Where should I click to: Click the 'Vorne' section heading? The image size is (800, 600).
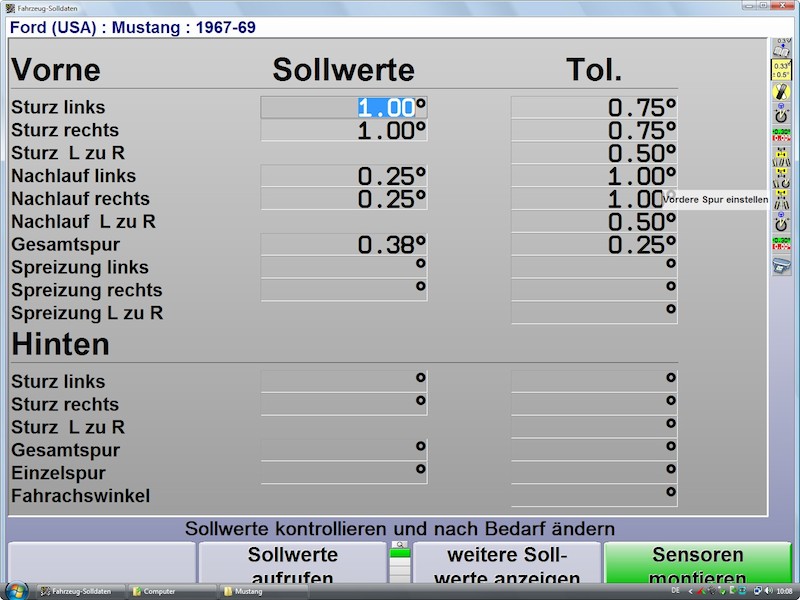pyautogui.click(x=56, y=69)
